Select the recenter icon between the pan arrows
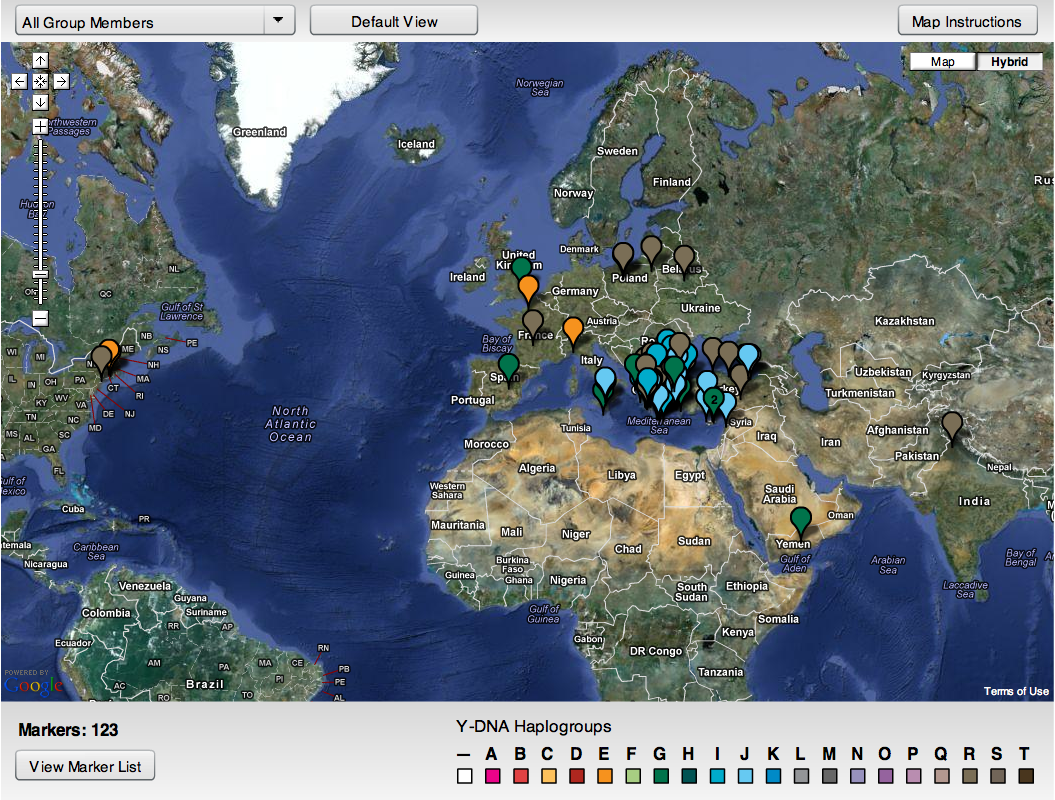This screenshot has width=1055, height=800. tap(40, 80)
